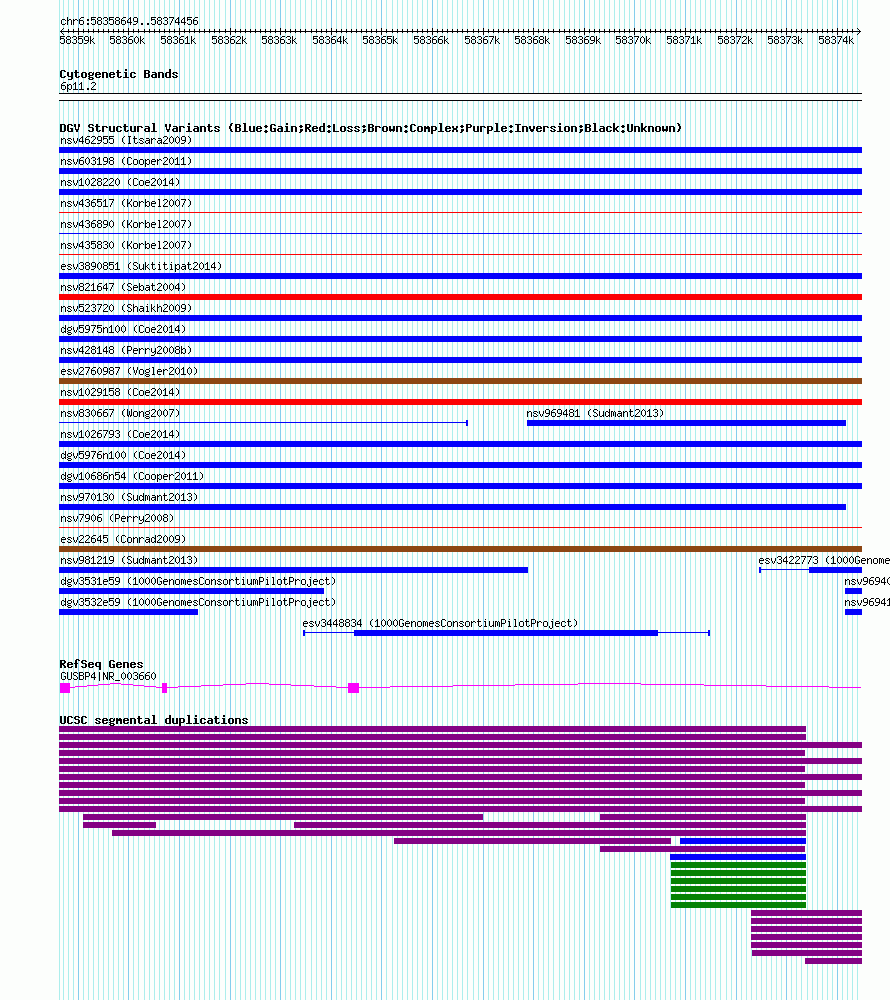This screenshot has width=890, height=1000.
Task: Select brown complex bar under esv2760987
Action: pos(460,381)
